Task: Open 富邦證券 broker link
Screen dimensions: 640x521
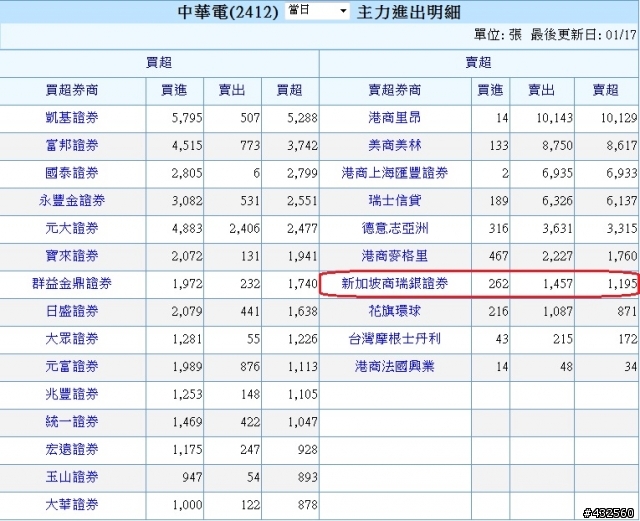Action: [72, 146]
